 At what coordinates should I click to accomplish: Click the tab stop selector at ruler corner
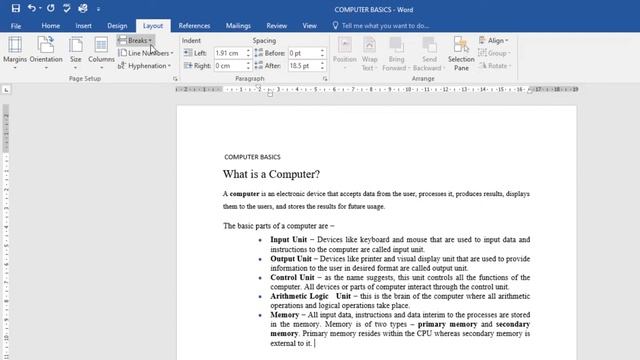point(6,89)
